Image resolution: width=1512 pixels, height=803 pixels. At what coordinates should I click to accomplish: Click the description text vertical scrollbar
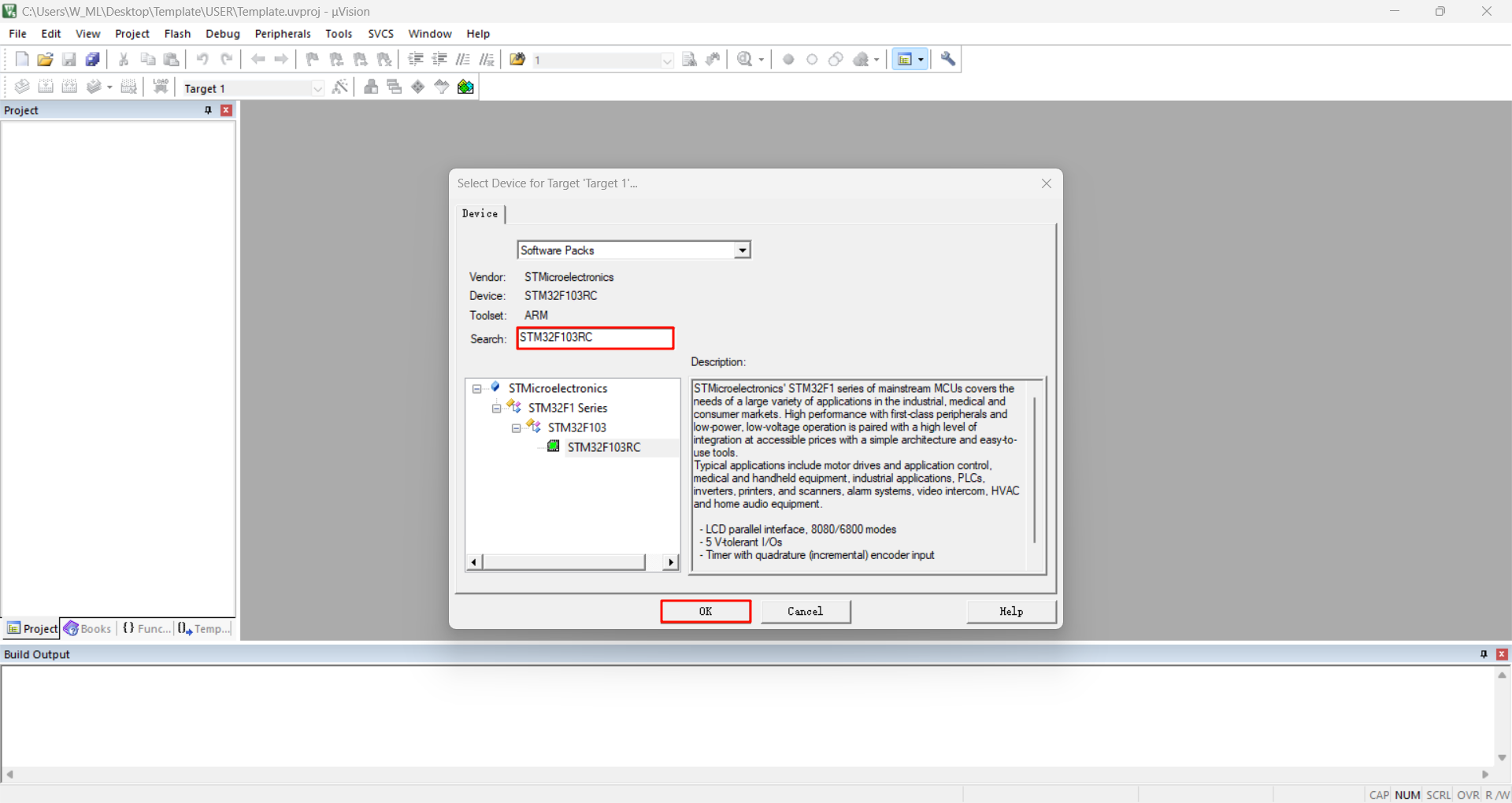click(x=1034, y=470)
